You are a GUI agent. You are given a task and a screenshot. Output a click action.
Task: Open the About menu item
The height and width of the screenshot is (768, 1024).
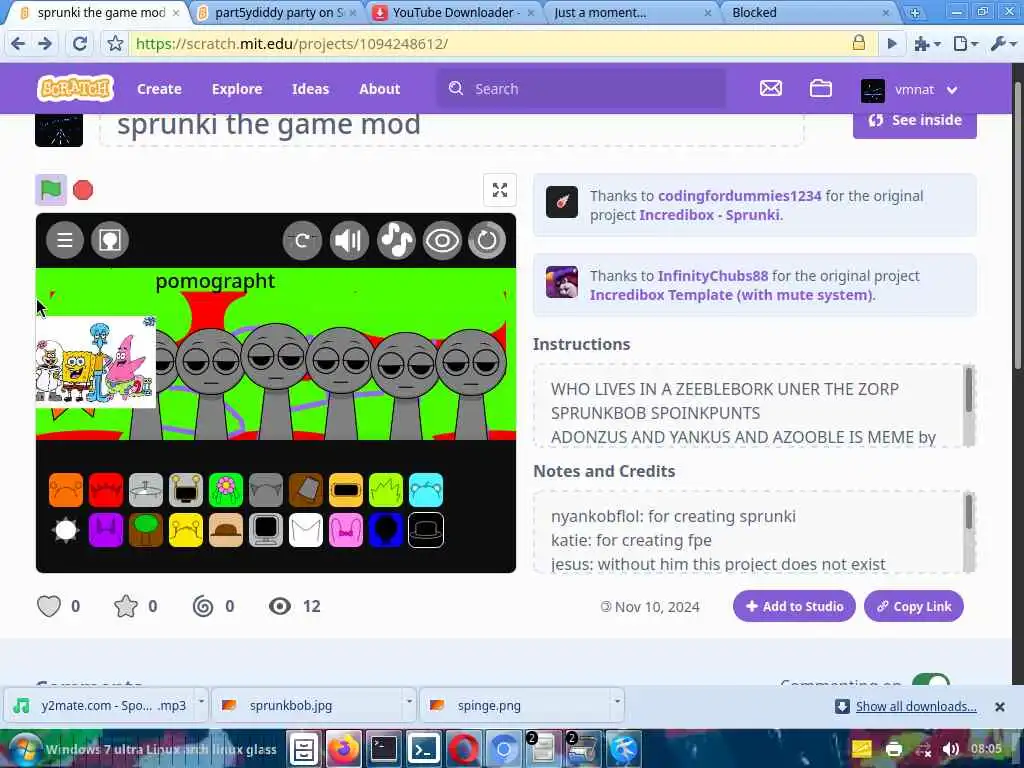(x=379, y=89)
